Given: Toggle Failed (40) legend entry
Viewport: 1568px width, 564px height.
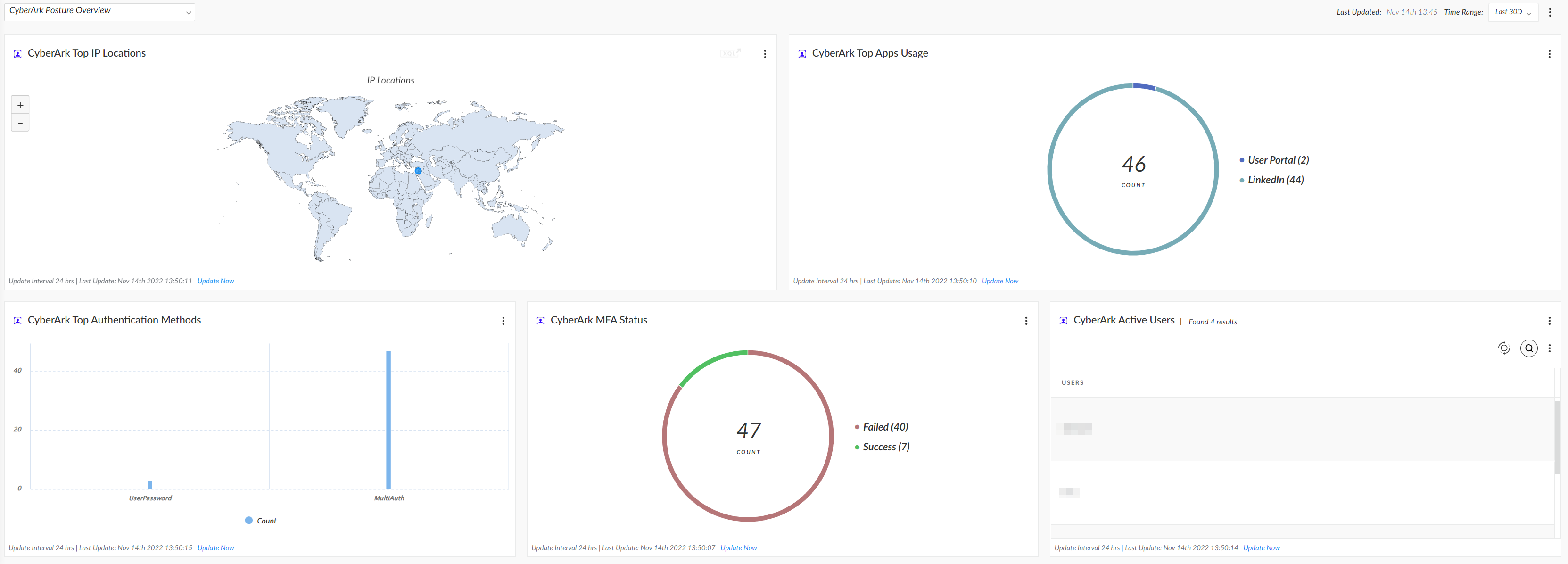Looking at the screenshot, I should coord(882,427).
